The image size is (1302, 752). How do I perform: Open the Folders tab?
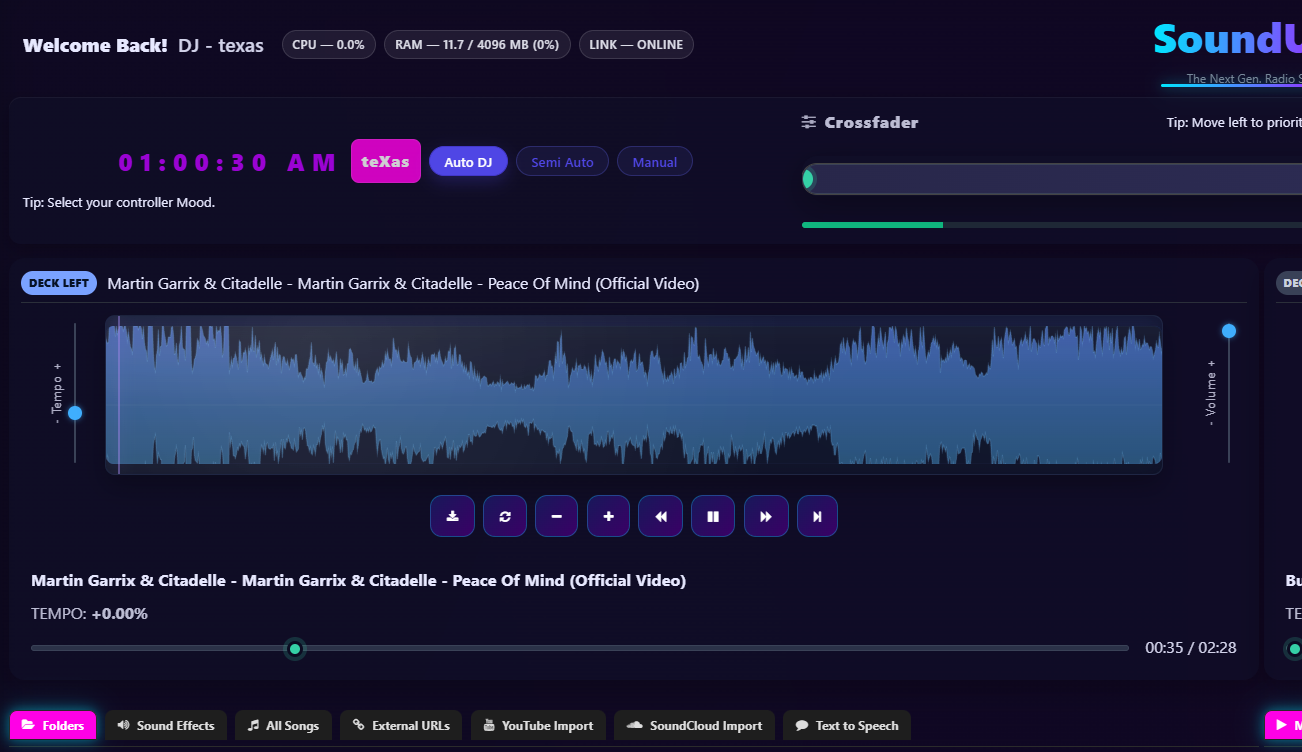[53, 726]
